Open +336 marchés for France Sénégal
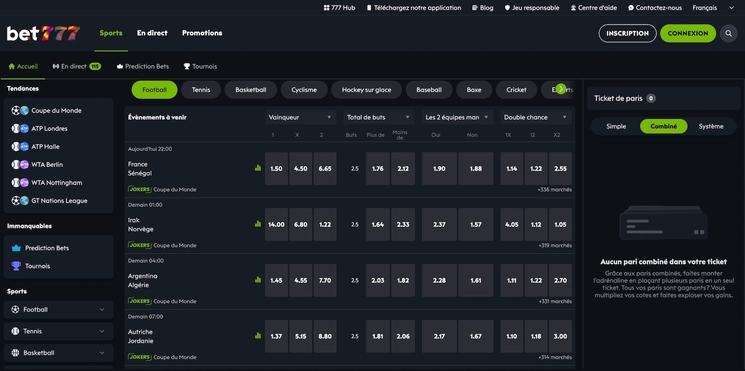The width and height of the screenshot is (745, 371). 554,190
